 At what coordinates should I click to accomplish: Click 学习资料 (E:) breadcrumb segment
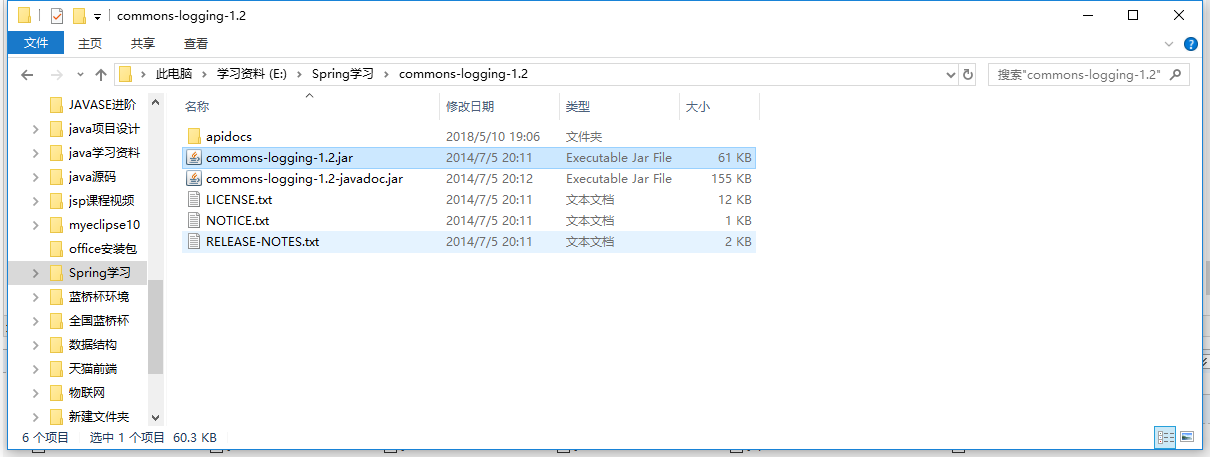252,74
